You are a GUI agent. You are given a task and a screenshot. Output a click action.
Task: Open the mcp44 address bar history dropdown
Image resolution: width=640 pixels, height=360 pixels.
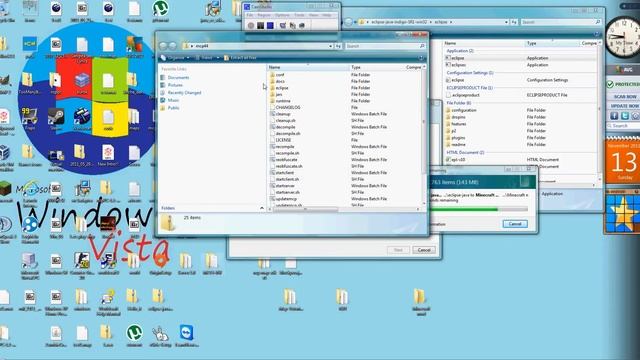tap(330, 46)
